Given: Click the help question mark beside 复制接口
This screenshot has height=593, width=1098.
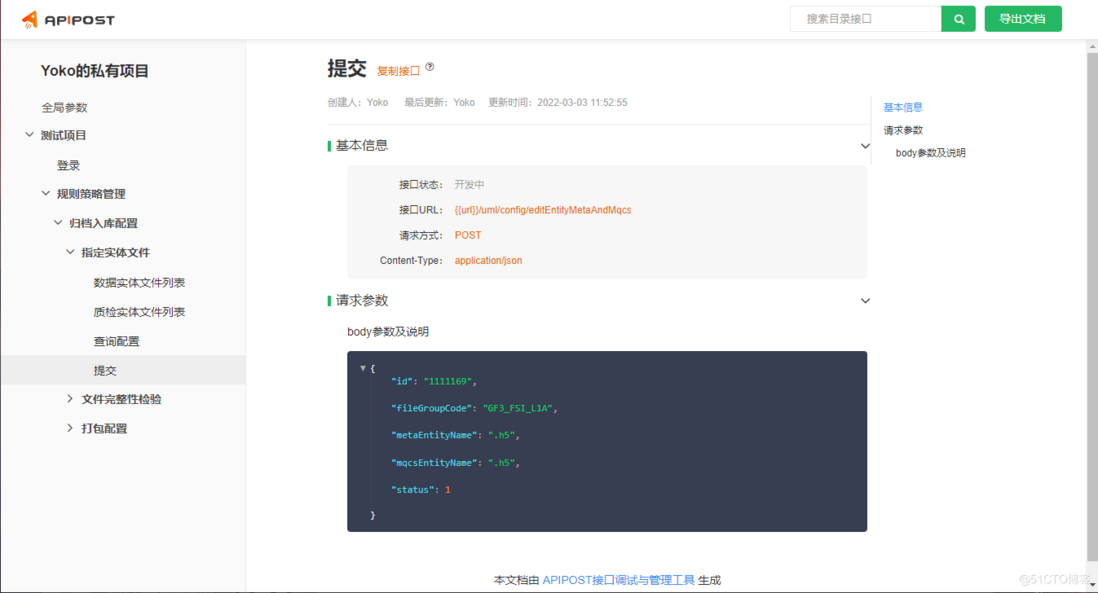Looking at the screenshot, I should click(430, 67).
